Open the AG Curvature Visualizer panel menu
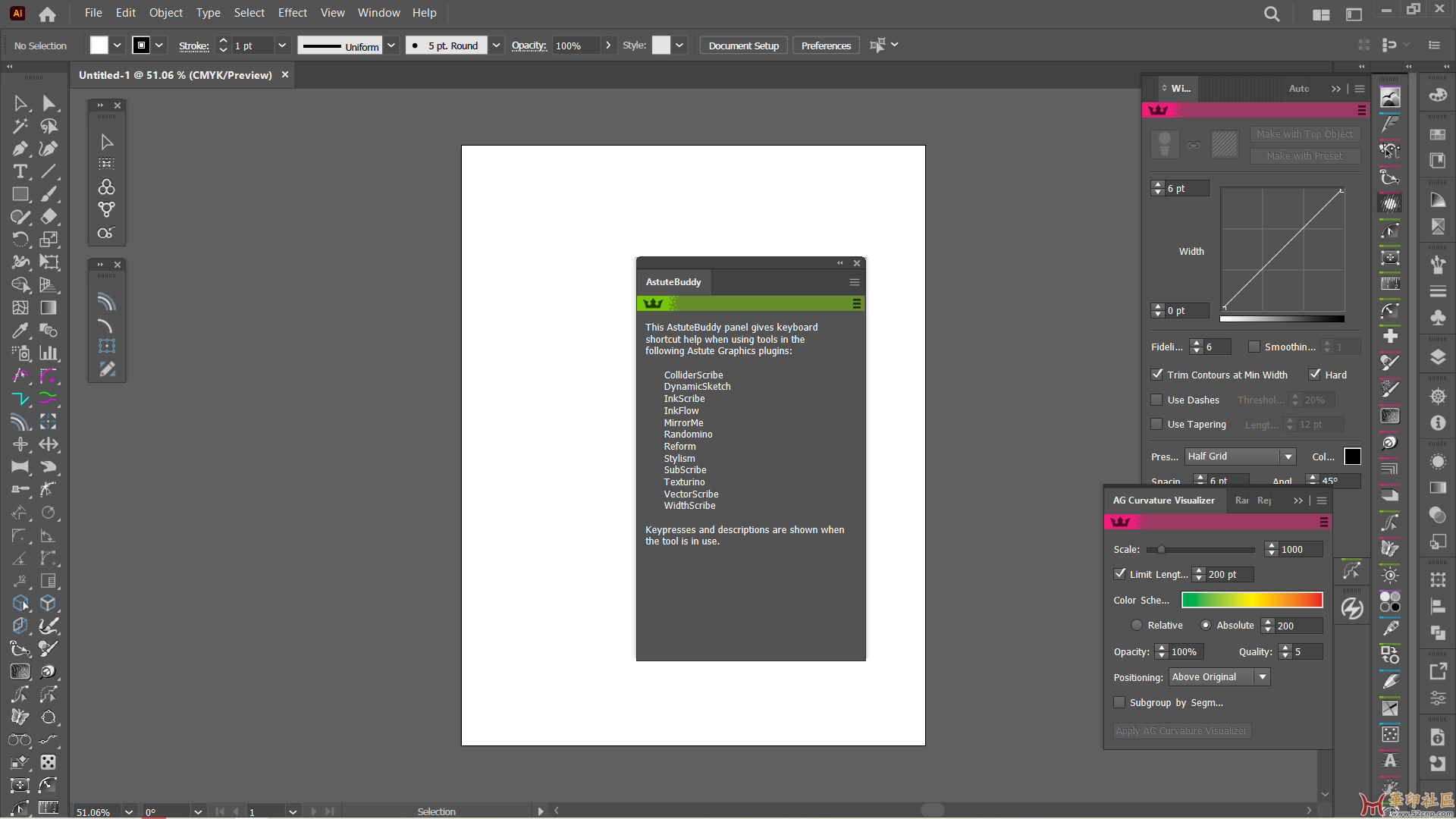 [1322, 500]
